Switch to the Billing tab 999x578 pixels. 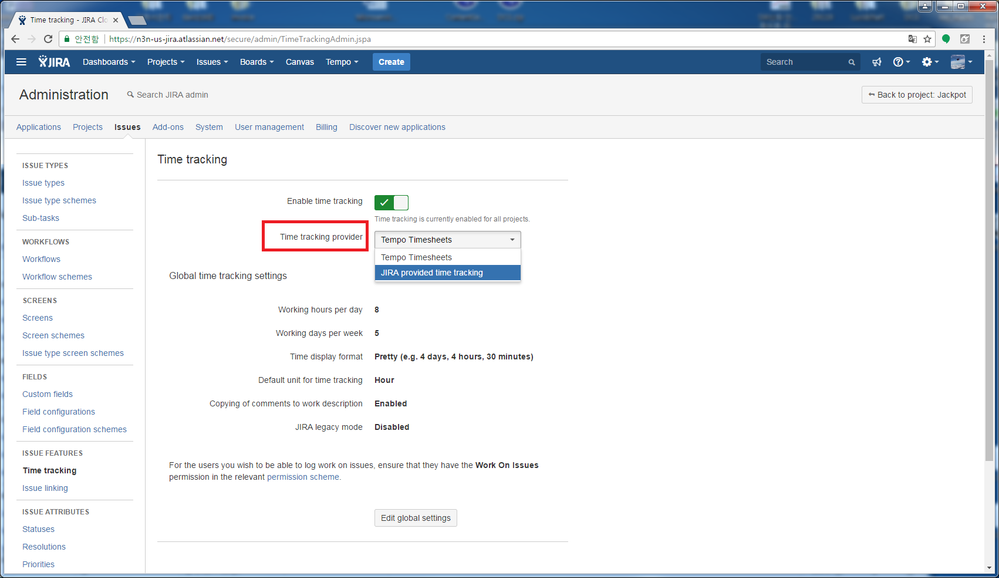click(x=326, y=127)
